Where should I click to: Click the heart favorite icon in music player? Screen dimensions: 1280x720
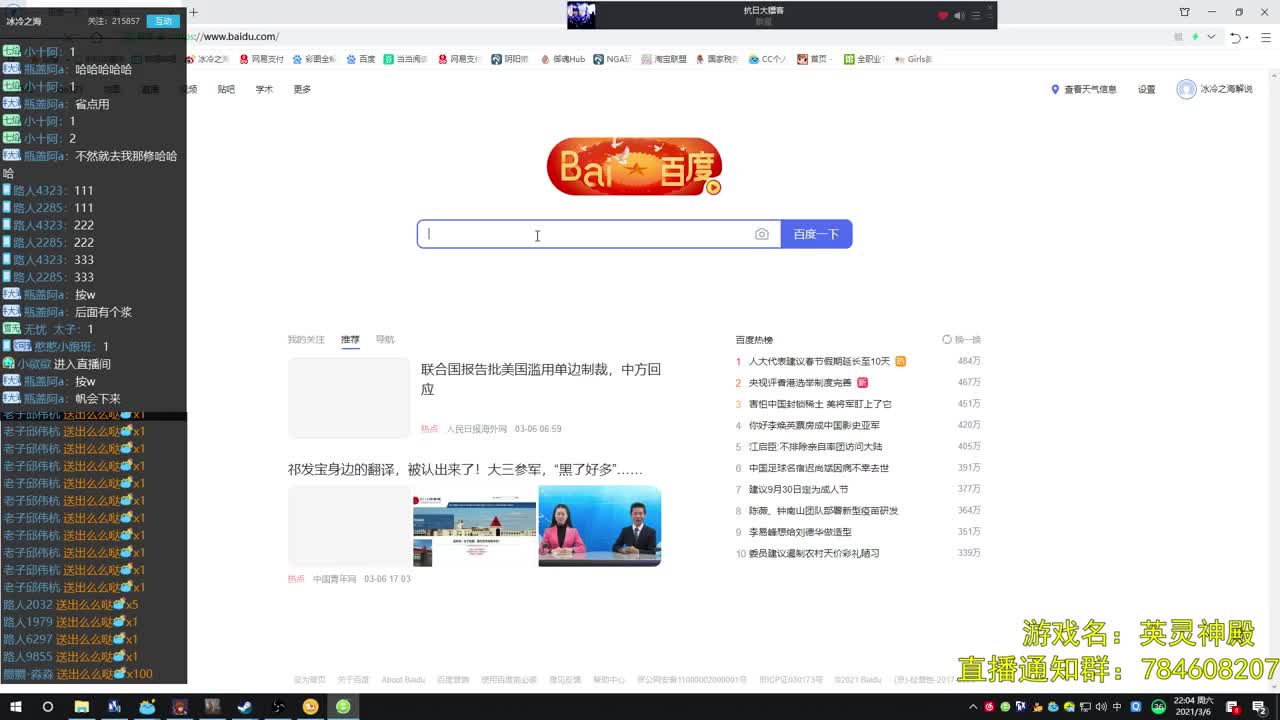[x=942, y=15]
